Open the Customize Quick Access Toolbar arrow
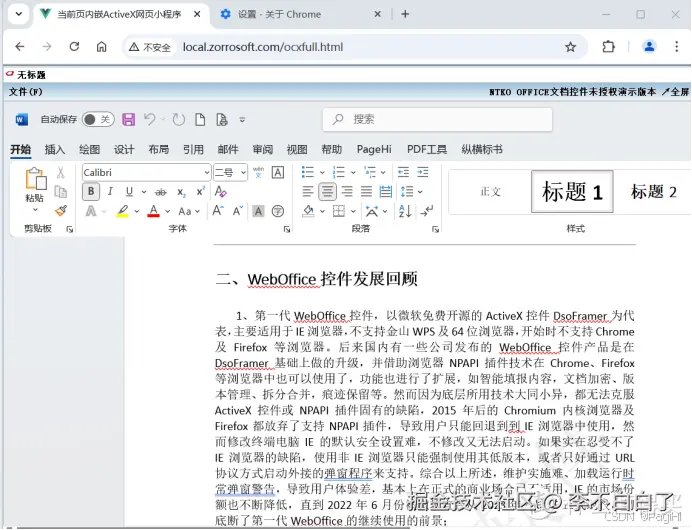This screenshot has height=530, width=692. pos(242,120)
